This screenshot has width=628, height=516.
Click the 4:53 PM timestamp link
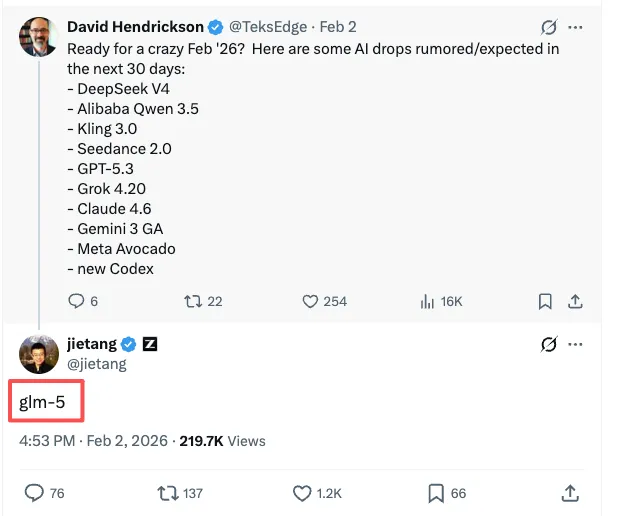[x=47, y=440]
